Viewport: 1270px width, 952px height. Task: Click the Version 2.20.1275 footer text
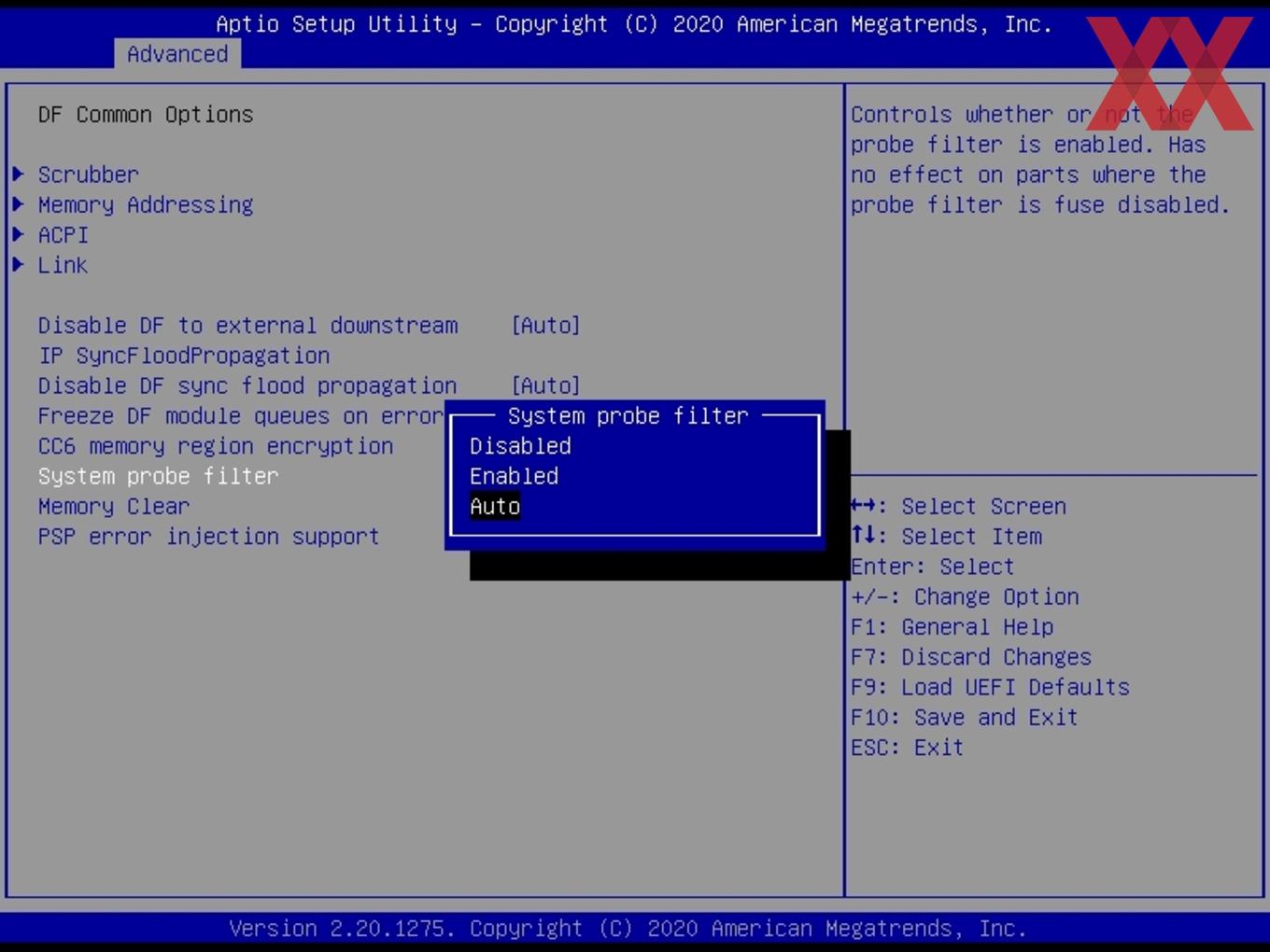628,929
